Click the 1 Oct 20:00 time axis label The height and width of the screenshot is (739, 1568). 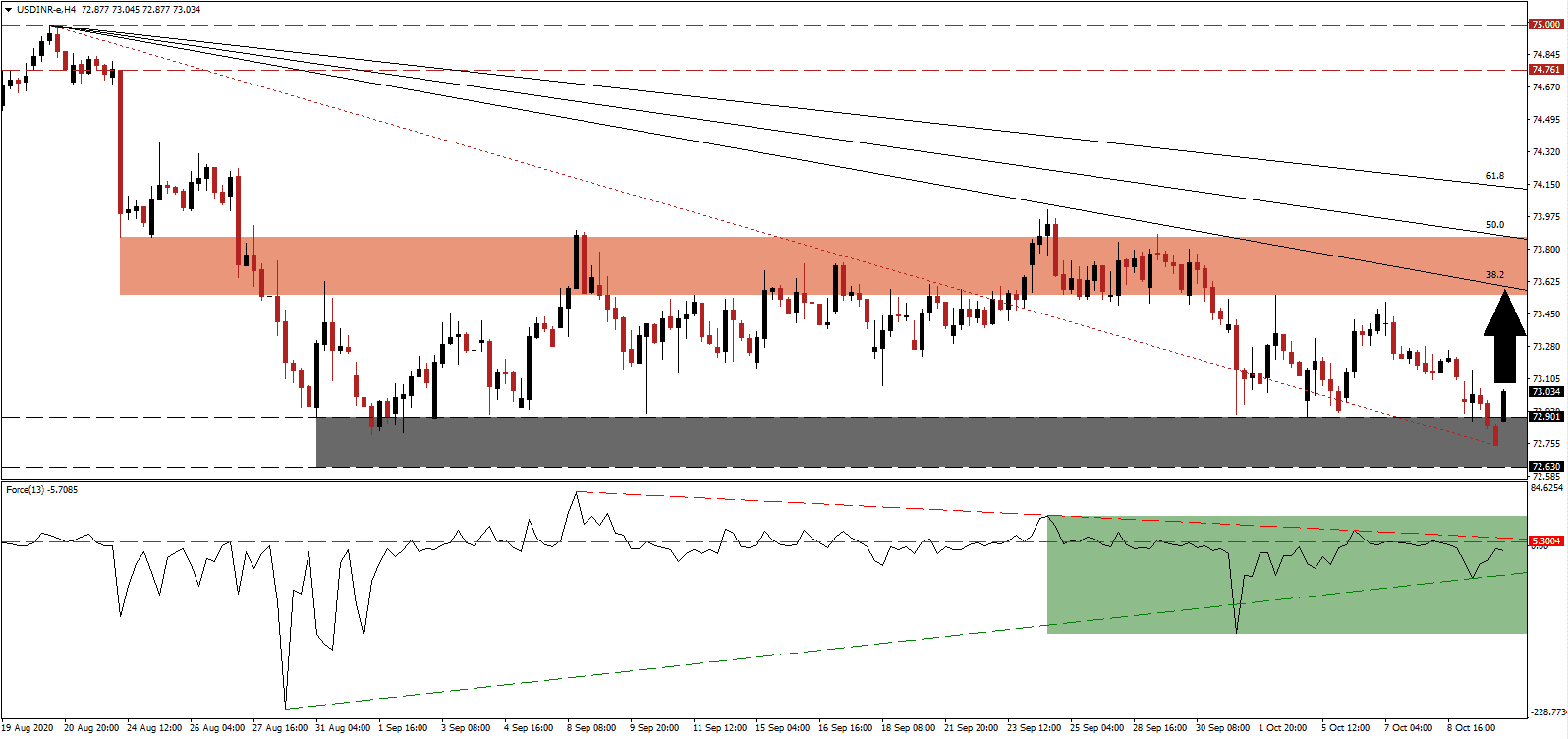pyautogui.click(x=1283, y=728)
